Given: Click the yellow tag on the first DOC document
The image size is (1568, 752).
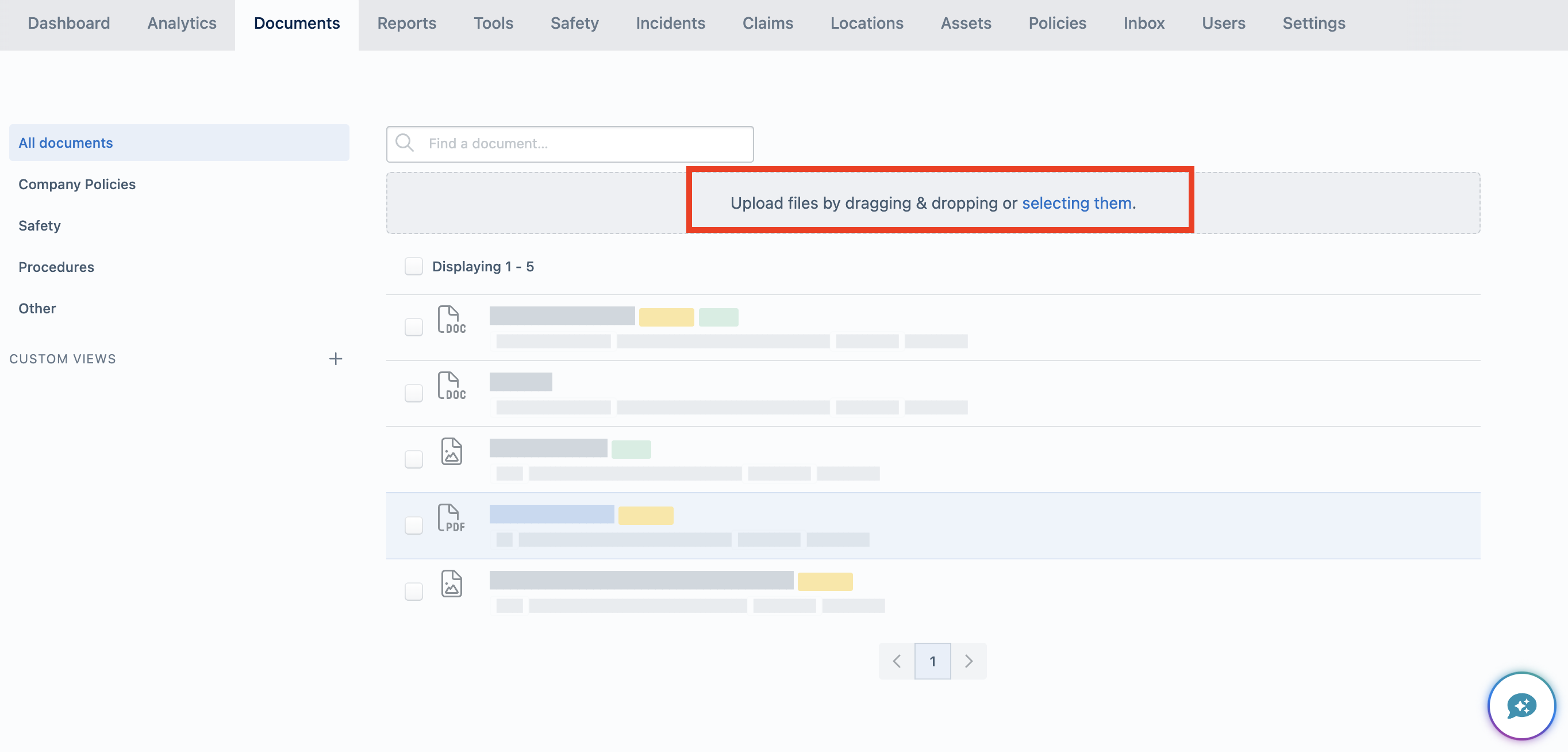Looking at the screenshot, I should tap(666, 317).
